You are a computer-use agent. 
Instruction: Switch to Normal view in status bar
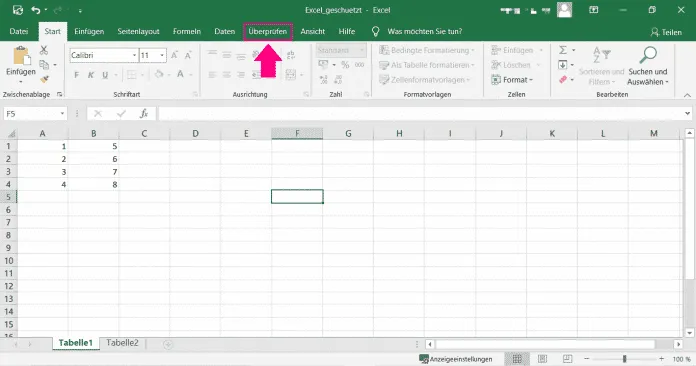517,359
